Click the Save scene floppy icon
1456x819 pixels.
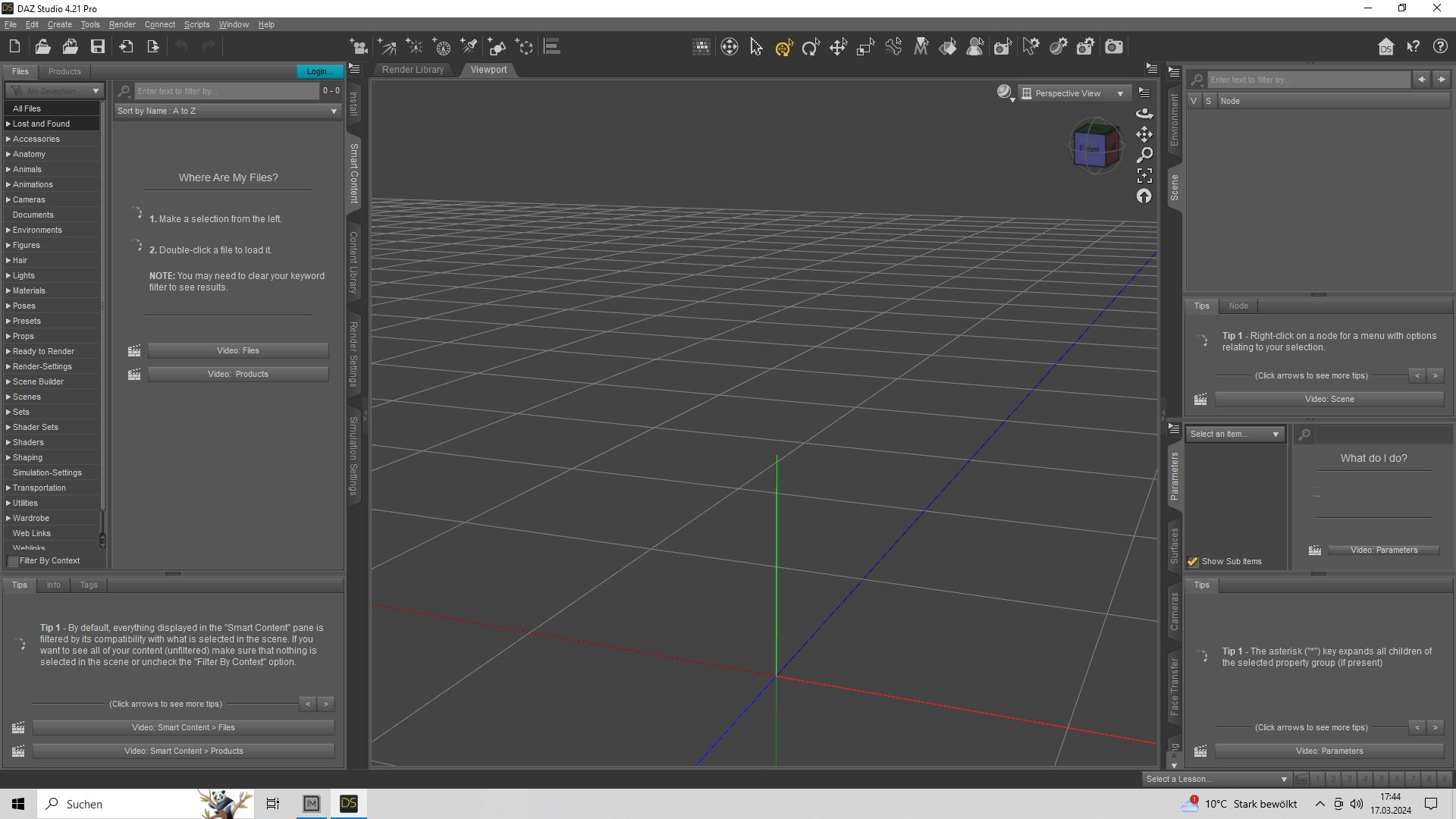coord(98,47)
